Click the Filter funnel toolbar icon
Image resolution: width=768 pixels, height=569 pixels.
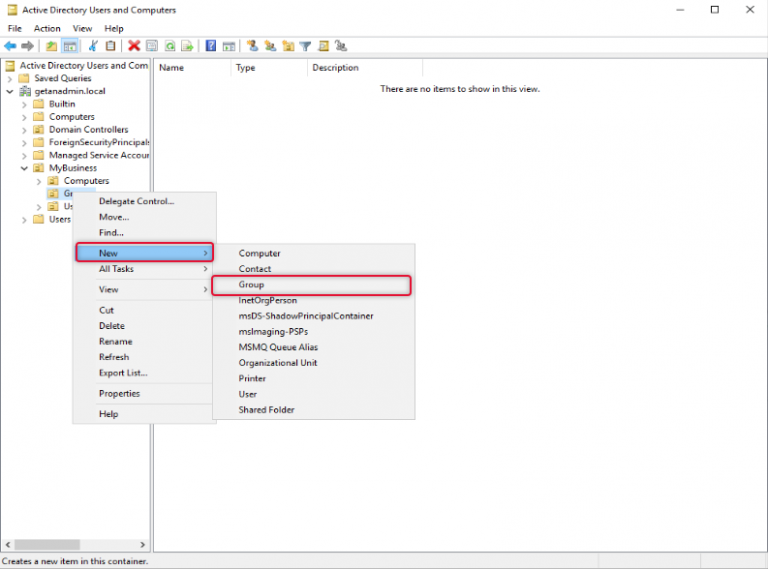306,46
